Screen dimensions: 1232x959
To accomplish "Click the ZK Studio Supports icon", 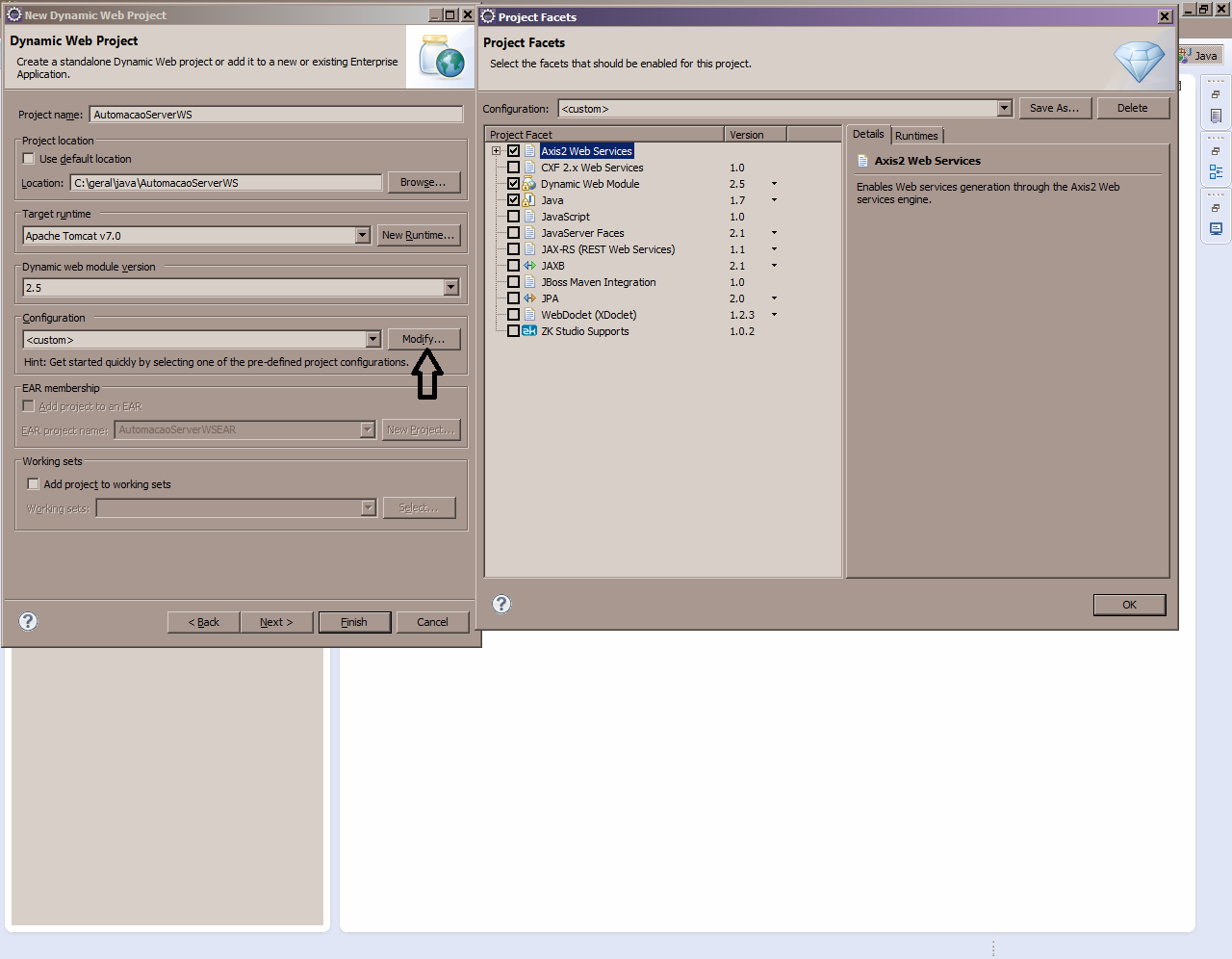I will pyautogui.click(x=528, y=330).
